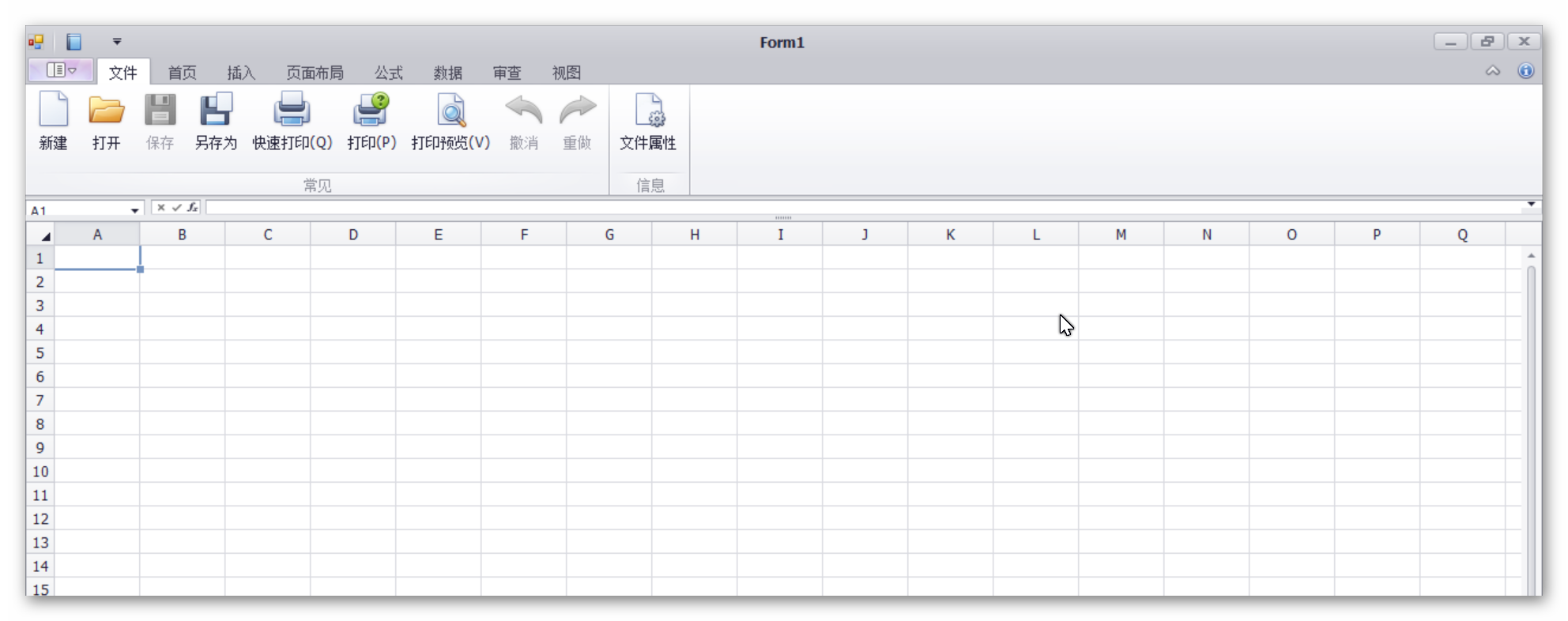This screenshot has height=621, width=1568.
Task: Switch to the 公式 (Formulas) tab
Action: pyautogui.click(x=388, y=73)
